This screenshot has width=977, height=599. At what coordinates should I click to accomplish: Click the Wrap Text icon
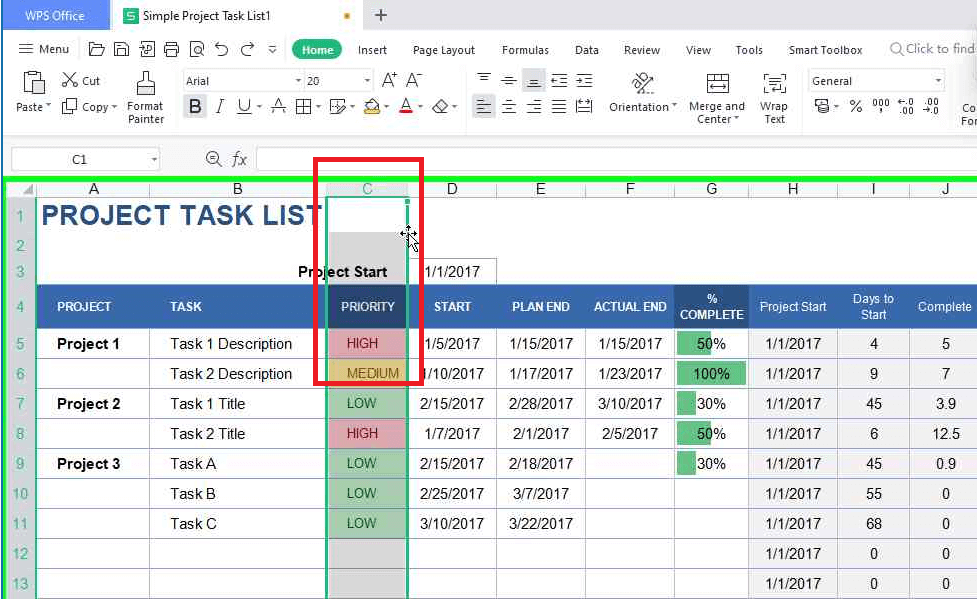coord(774,98)
